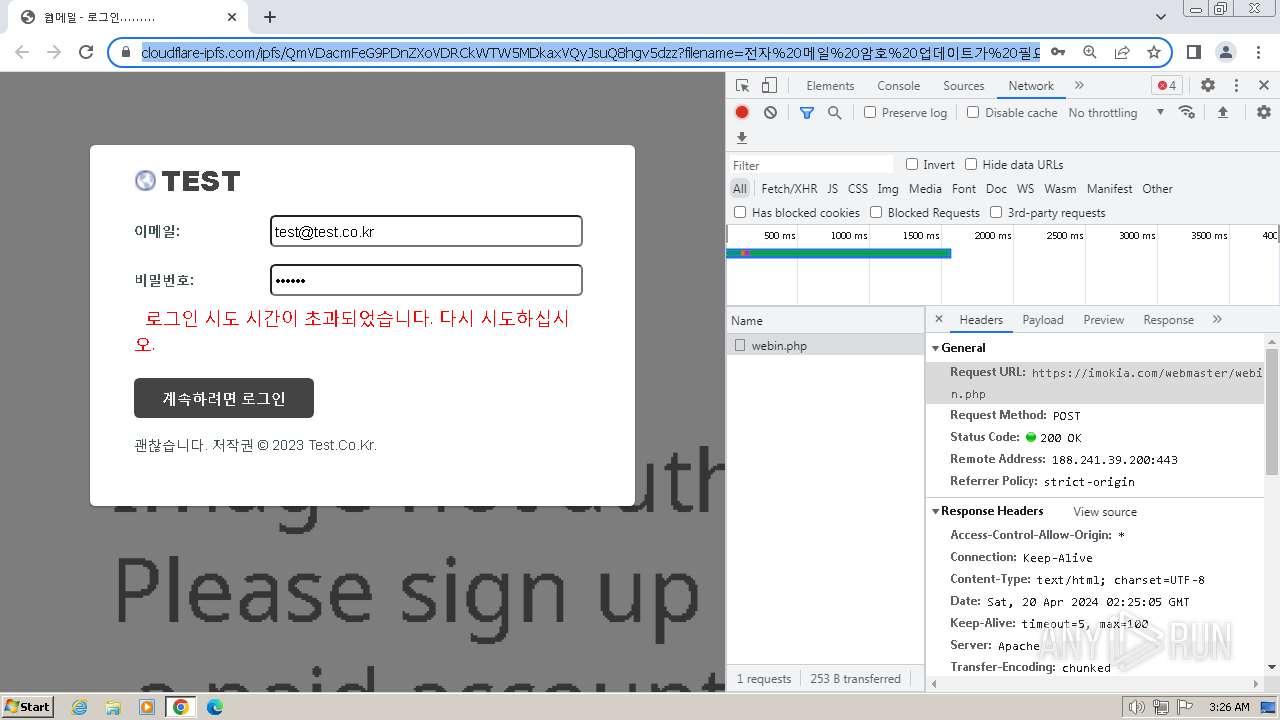The height and width of the screenshot is (720, 1280).
Task: Check 3rd-party requests checkbox
Action: [x=996, y=212]
